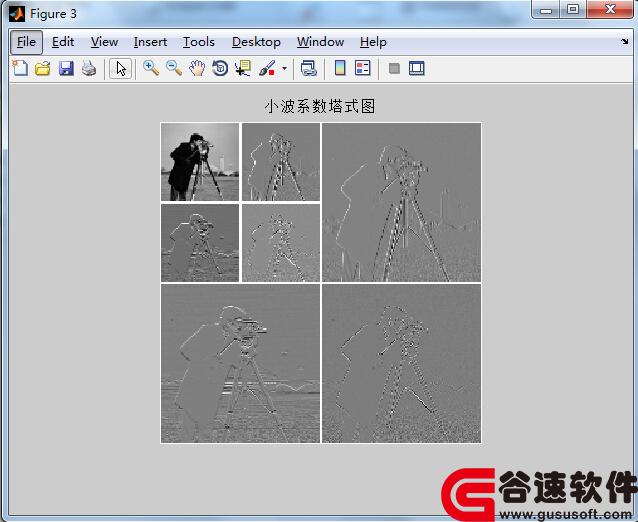
Task: Click the Show Plot Tools and Dock icon
Action: click(x=417, y=68)
